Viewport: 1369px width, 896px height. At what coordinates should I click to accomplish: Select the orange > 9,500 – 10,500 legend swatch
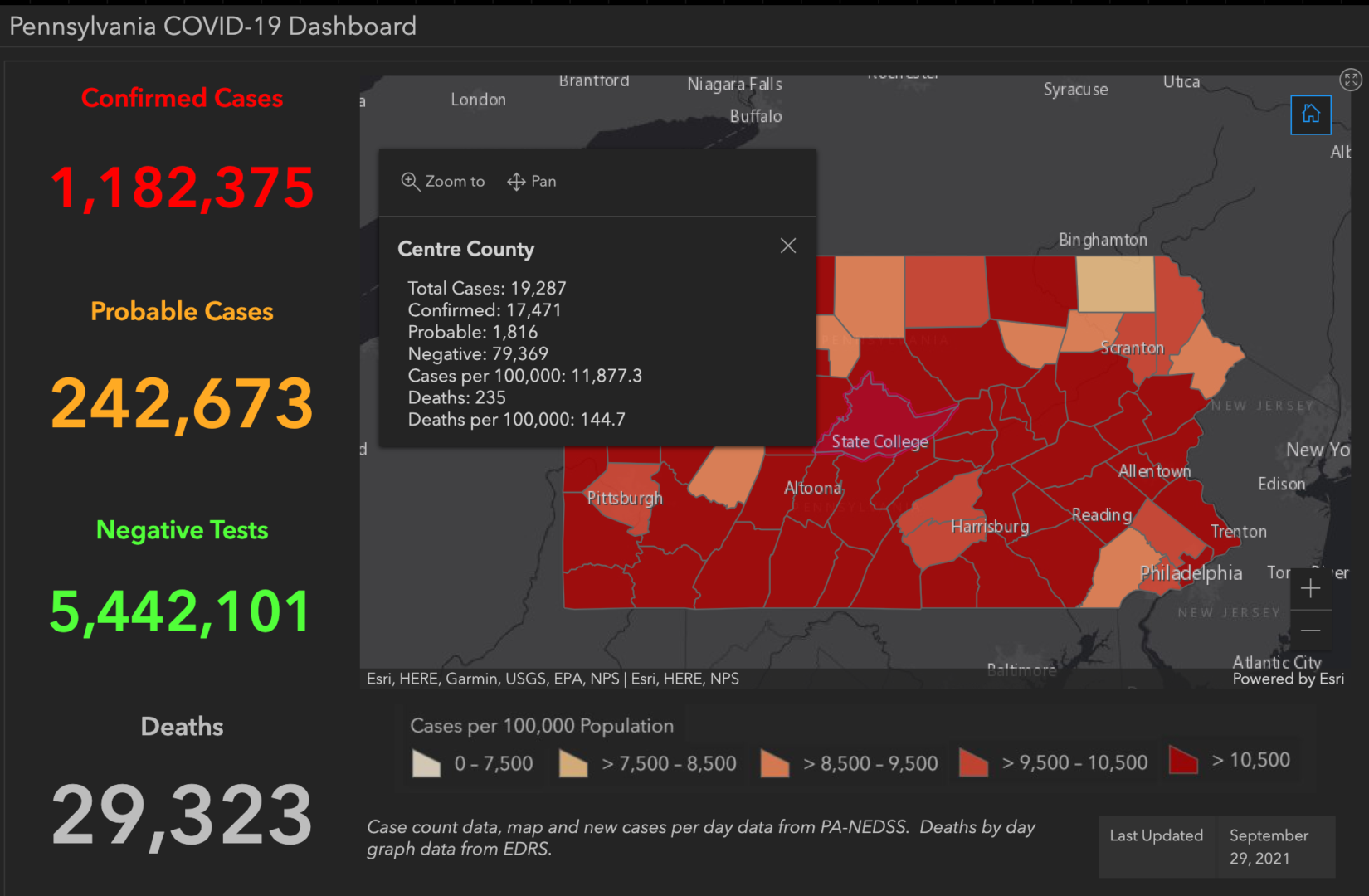coord(973,760)
